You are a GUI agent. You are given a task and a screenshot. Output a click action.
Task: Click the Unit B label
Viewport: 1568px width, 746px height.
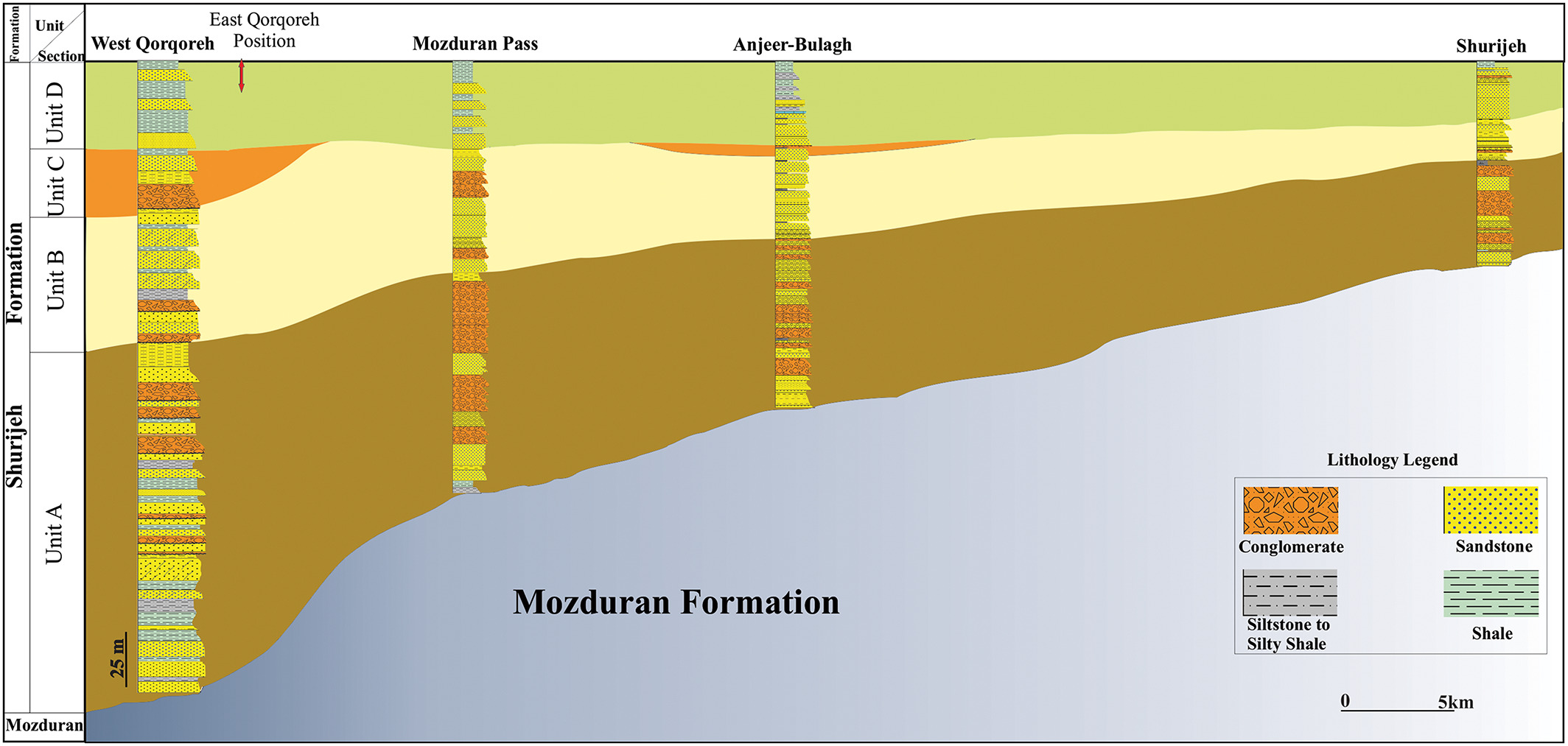tap(55, 281)
